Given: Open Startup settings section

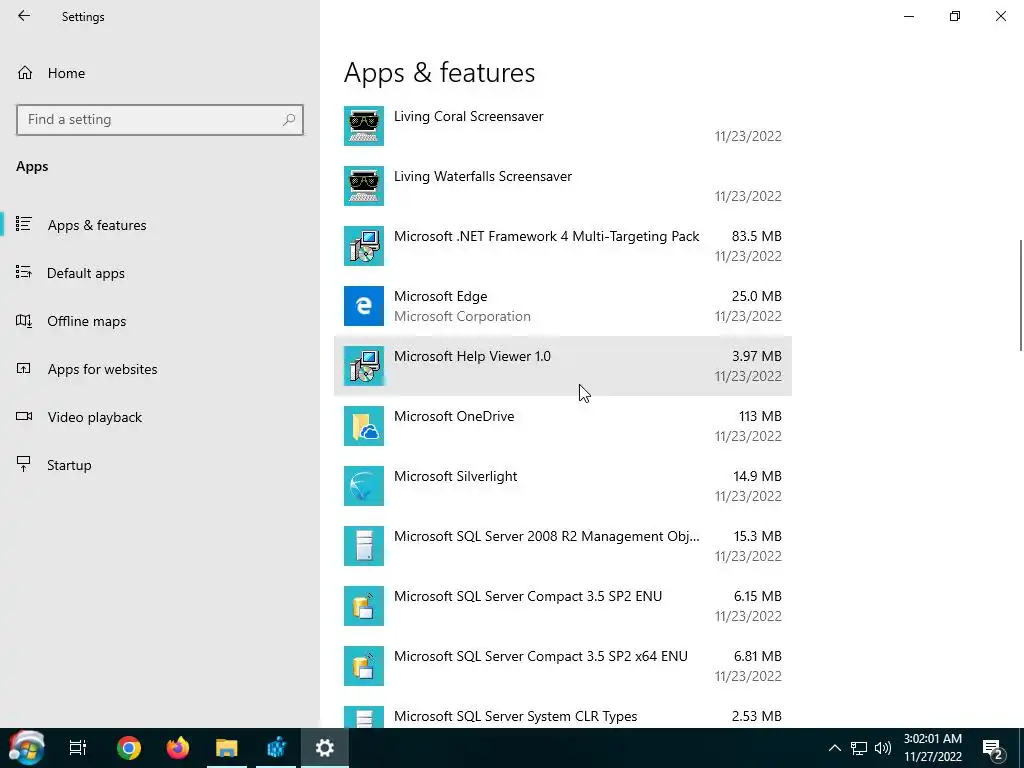Looking at the screenshot, I should [160, 465].
